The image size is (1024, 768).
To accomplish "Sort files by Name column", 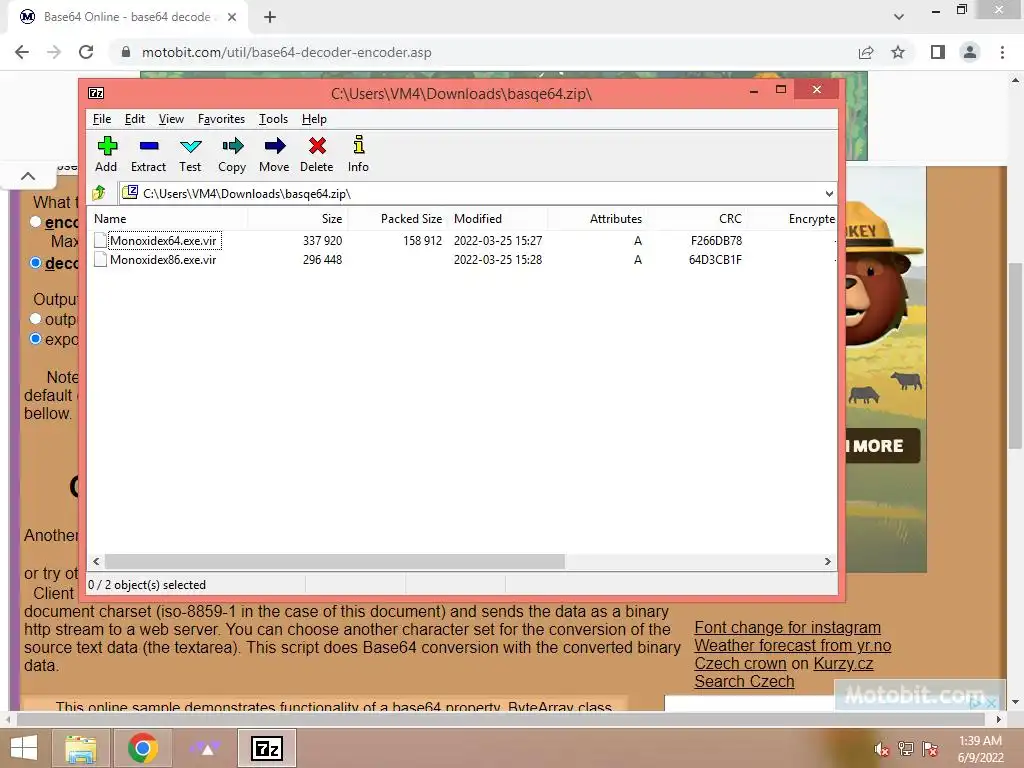I will (x=167, y=219).
